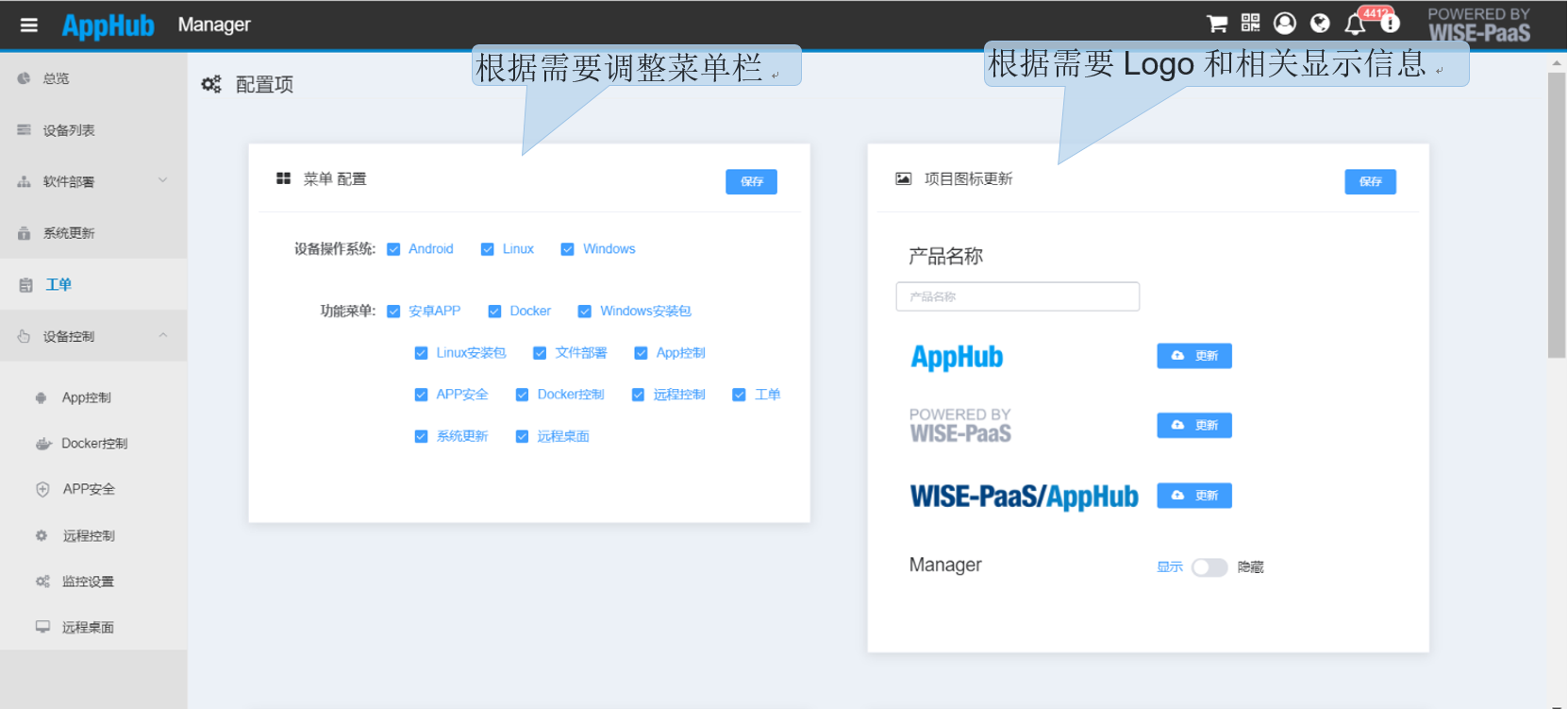The image size is (1568, 709).
Task: Update the POWERED BY WISE-PaaS logo
Action: pos(1194,426)
